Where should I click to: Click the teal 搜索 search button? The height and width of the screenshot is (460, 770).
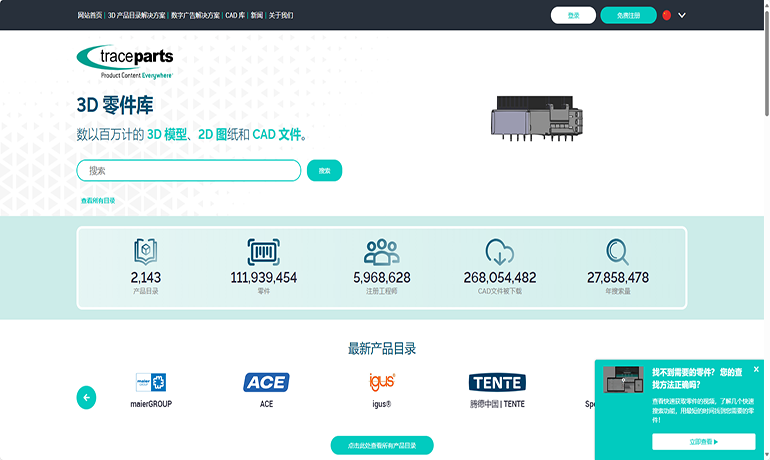tap(325, 170)
